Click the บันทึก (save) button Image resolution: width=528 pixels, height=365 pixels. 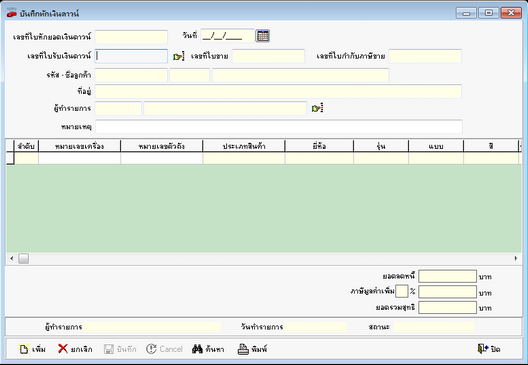(120, 349)
